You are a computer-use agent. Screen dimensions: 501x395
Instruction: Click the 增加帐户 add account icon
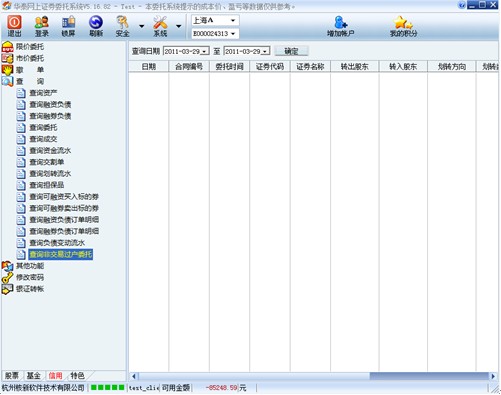tap(340, 26)
